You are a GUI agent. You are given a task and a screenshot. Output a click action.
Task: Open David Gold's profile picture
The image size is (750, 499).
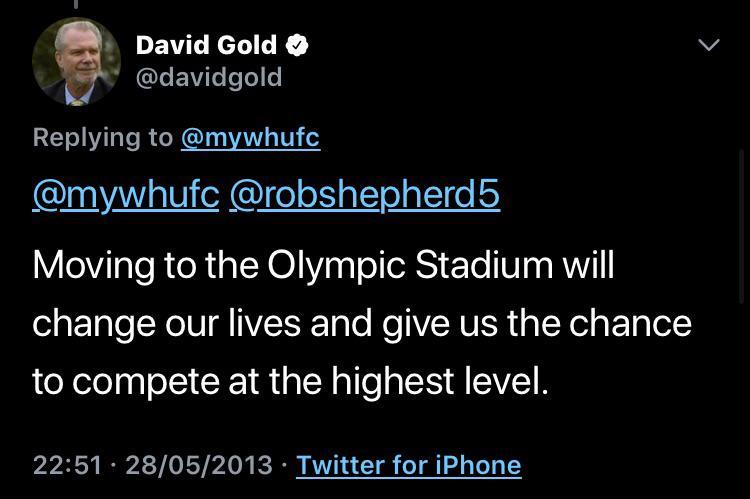[76, 61]
